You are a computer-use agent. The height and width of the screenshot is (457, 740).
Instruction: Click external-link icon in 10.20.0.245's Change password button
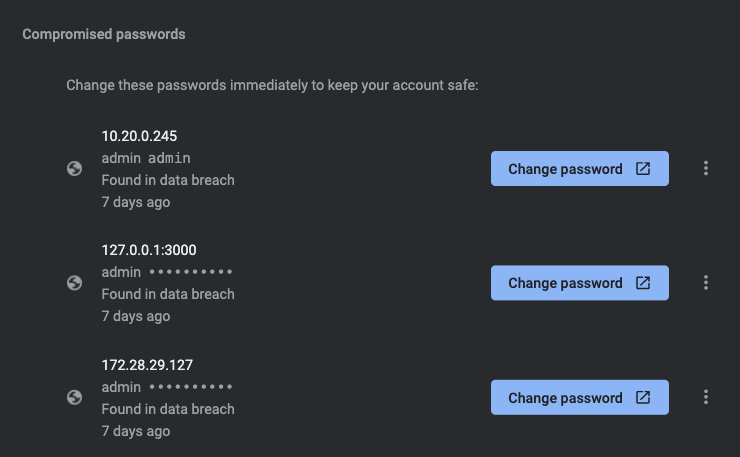point(643,169)
